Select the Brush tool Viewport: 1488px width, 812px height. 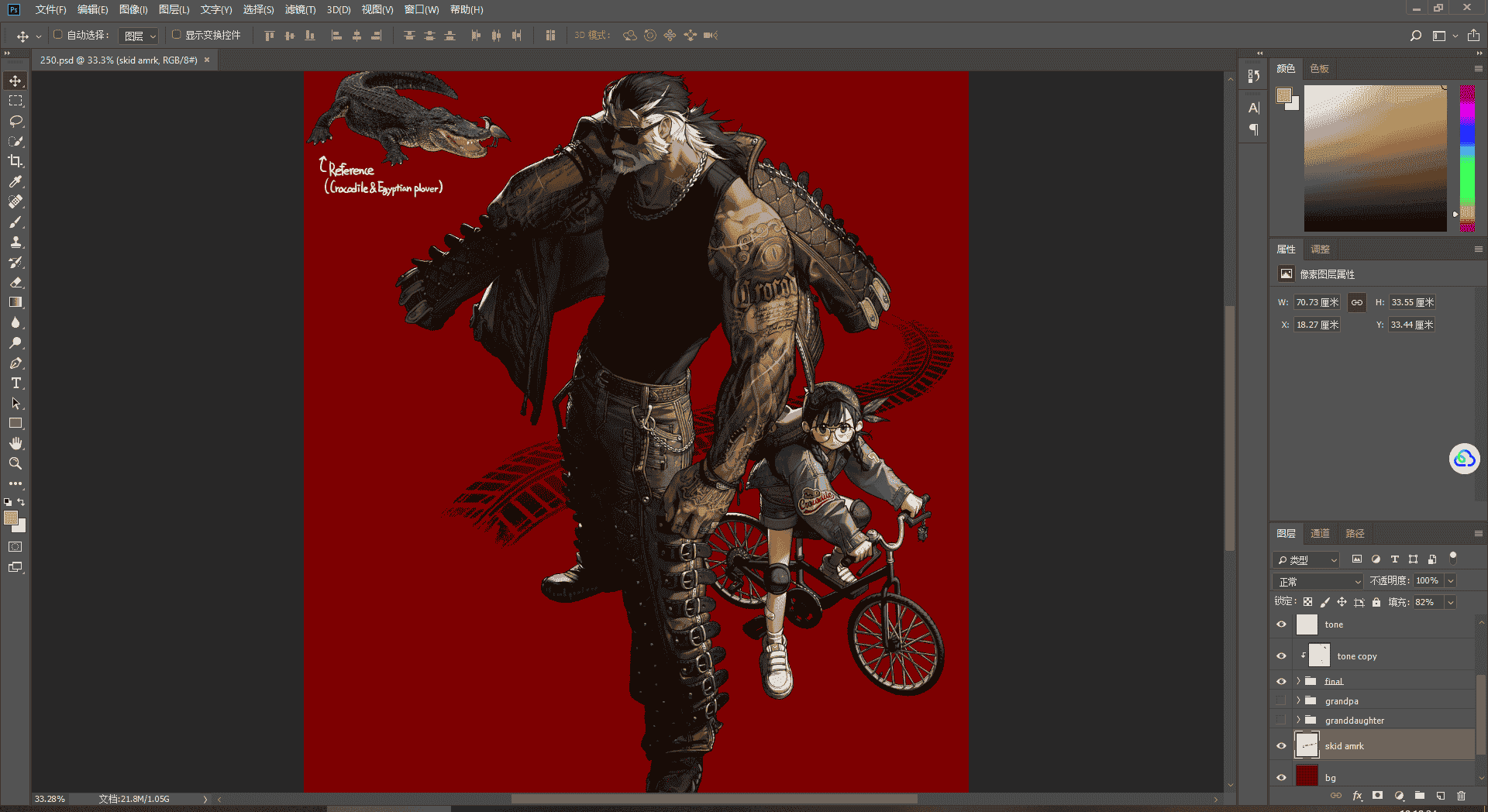[x=15, y=222]
